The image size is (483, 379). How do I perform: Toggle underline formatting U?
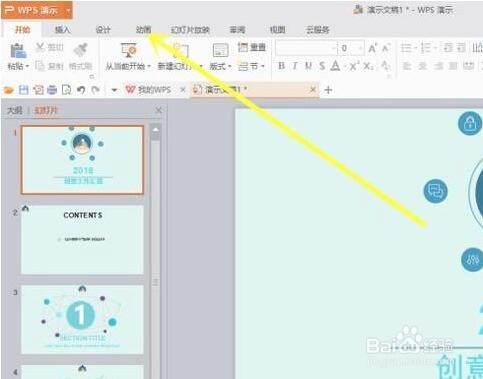308,66
